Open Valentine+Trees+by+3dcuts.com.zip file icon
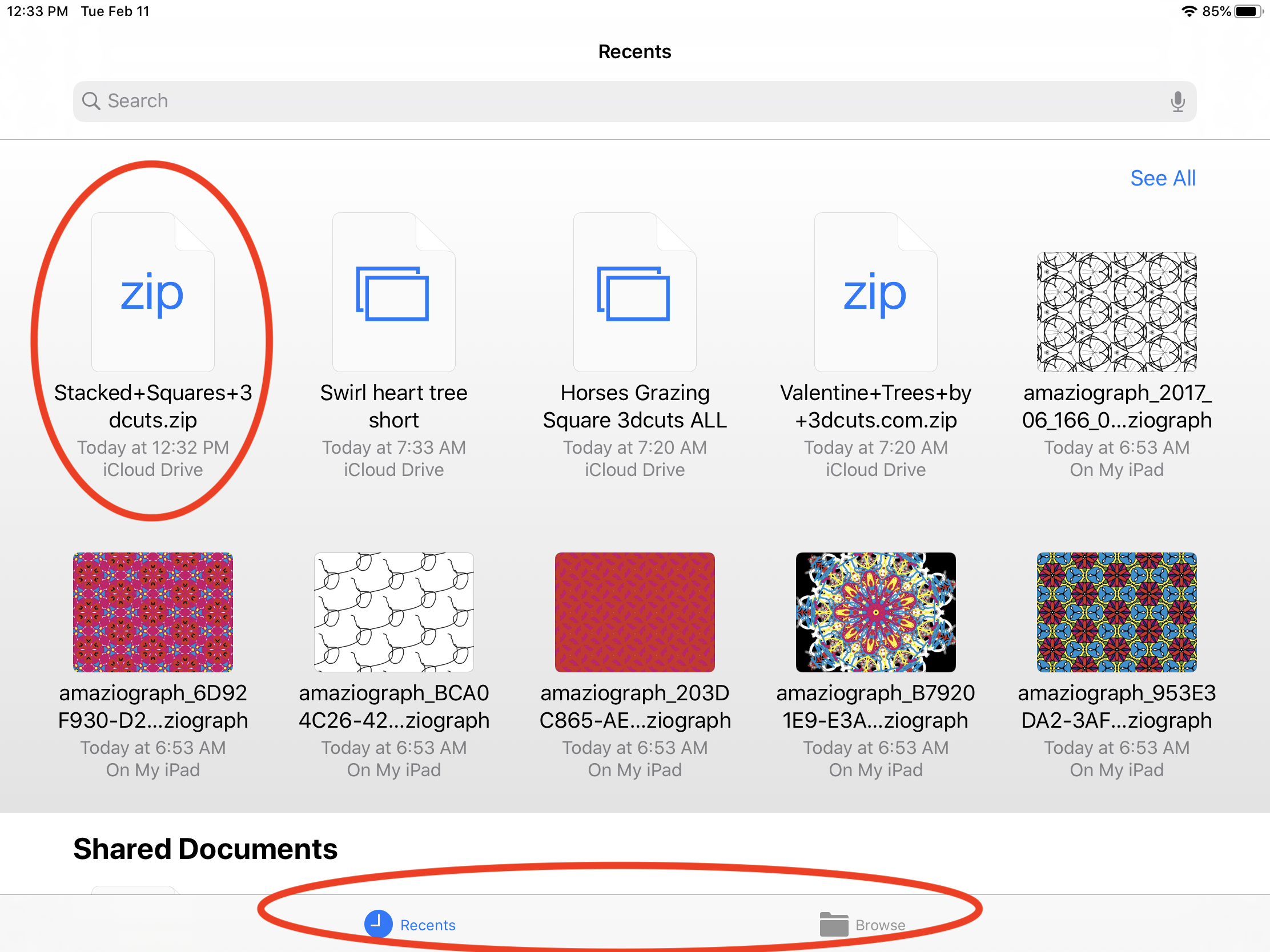Image resolution: width=1270 pixels, height=952 pixels. click(x=875, y=293)
